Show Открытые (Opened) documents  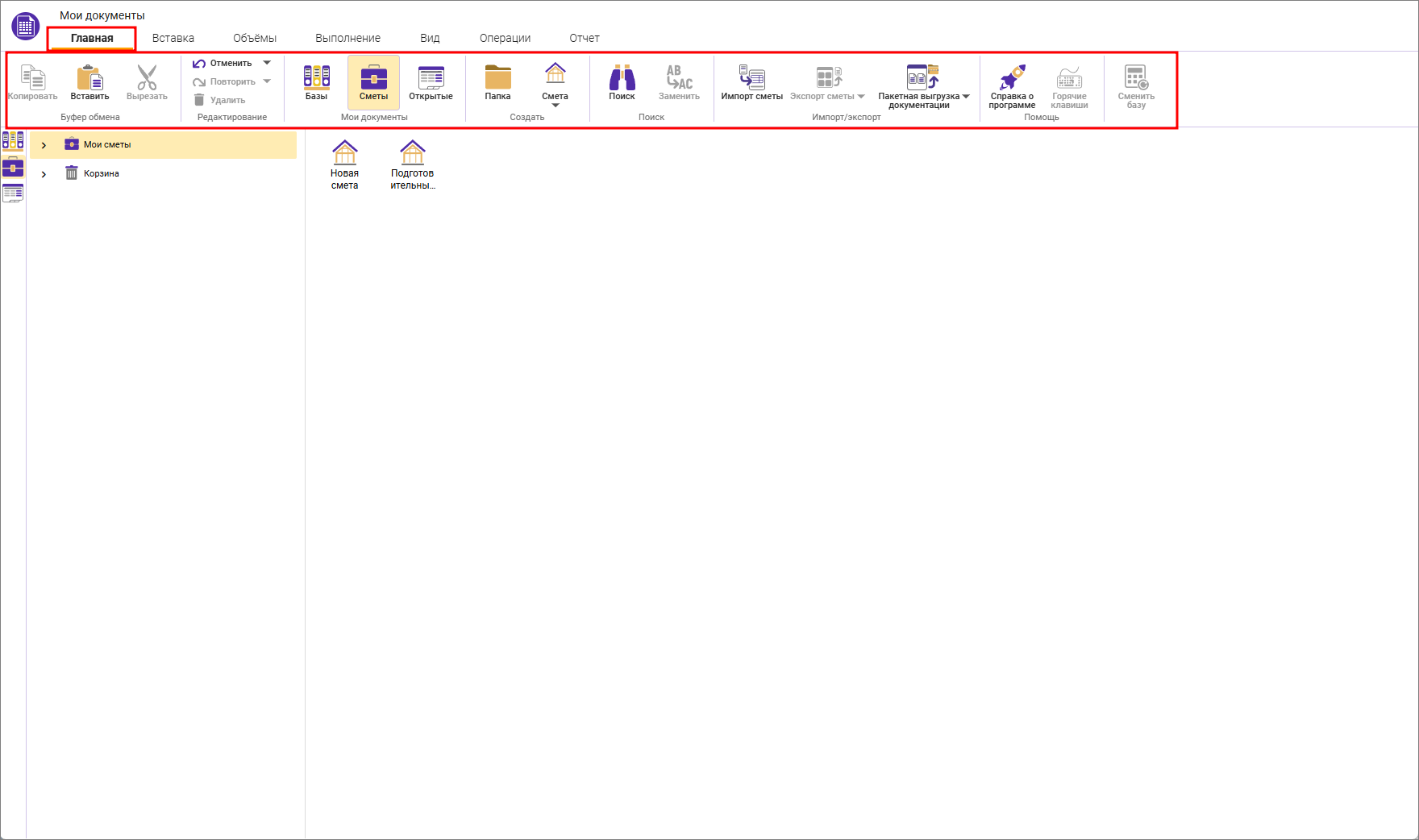[x=431, y=78]
